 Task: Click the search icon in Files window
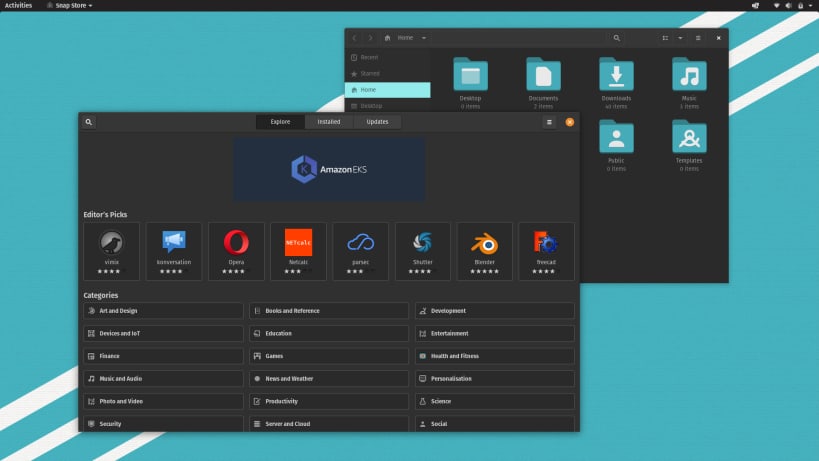[x=616, y=38]
